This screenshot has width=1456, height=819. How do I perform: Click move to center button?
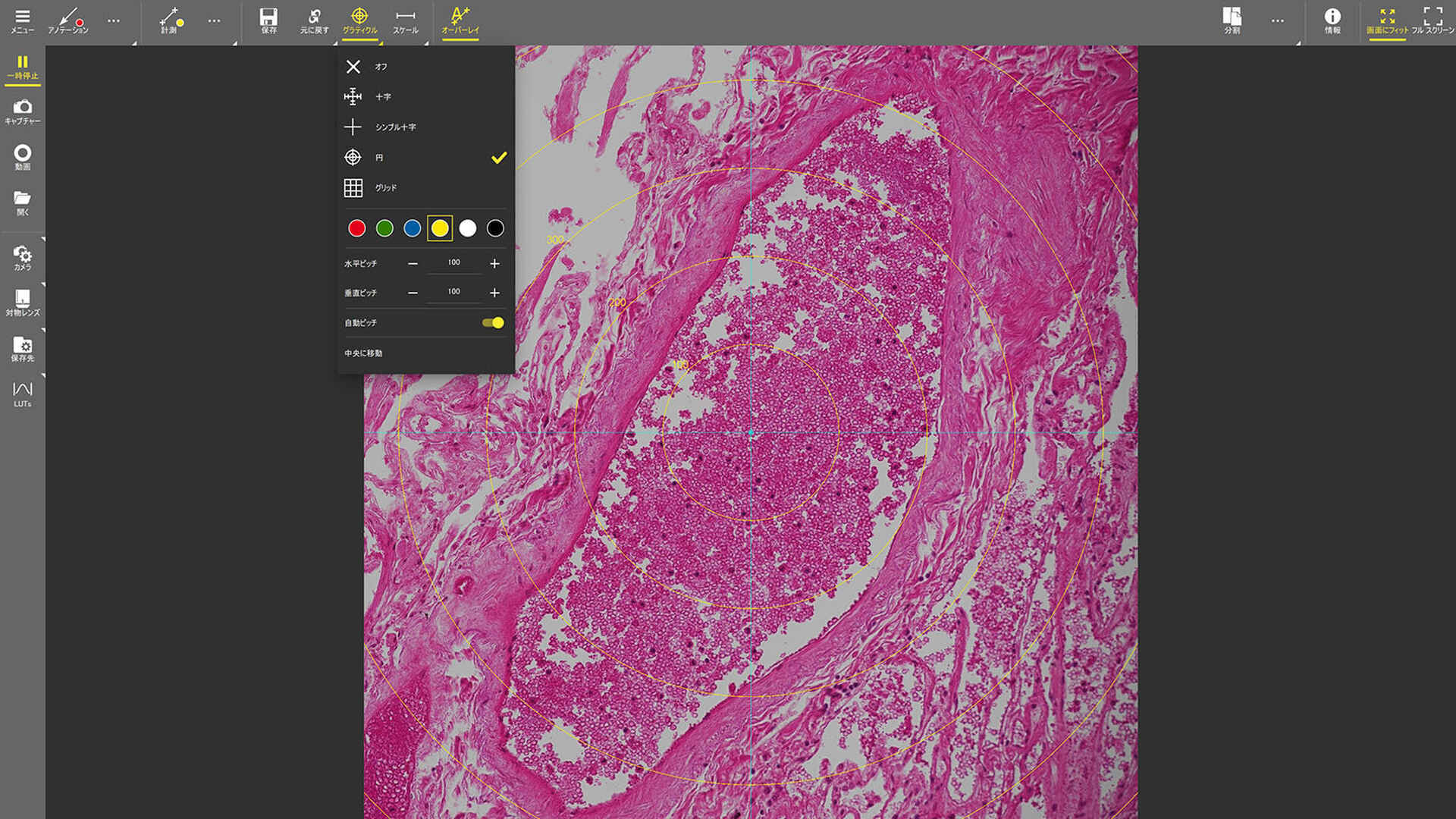(364, 353)
